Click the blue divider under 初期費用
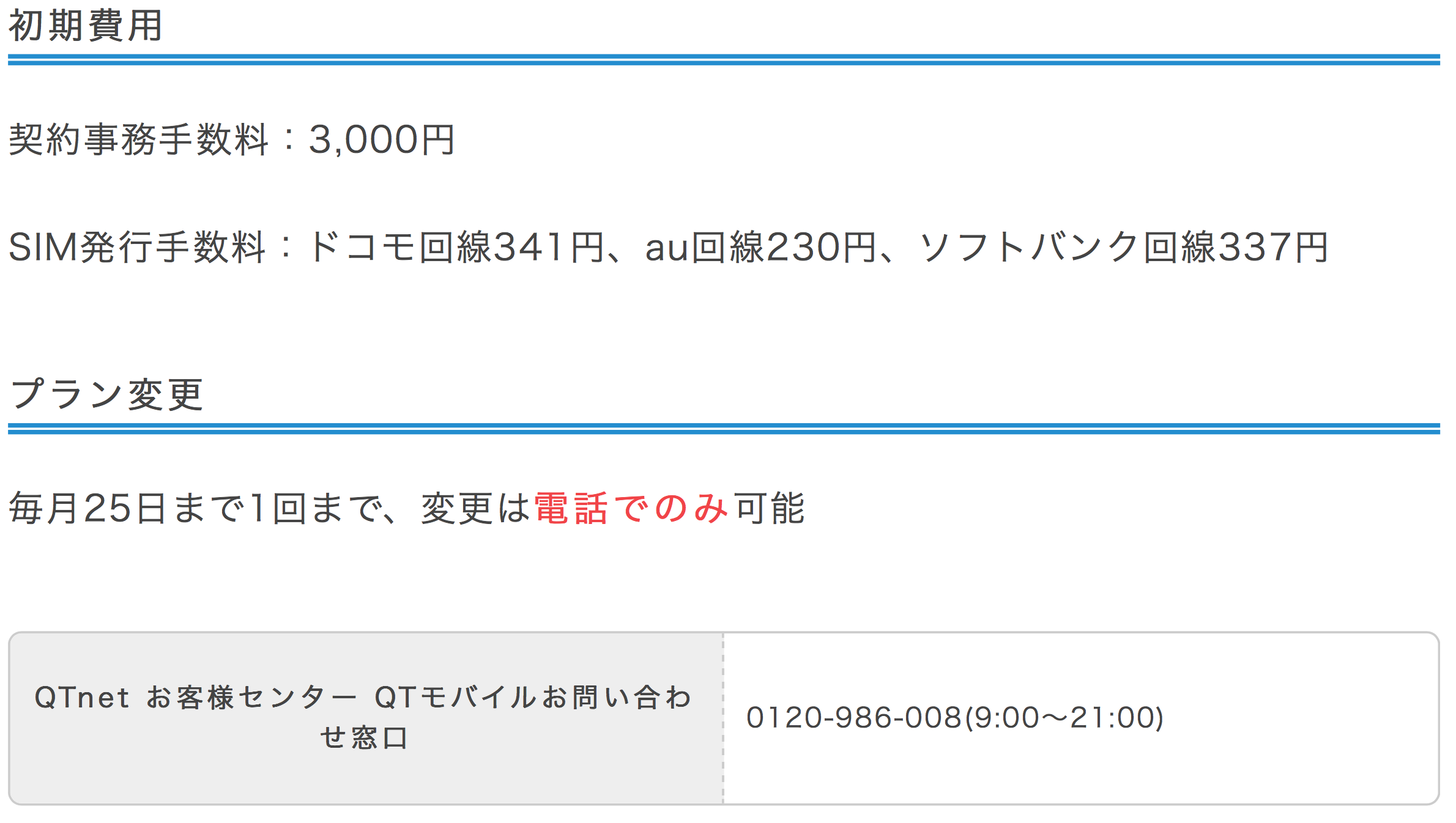 click(724, 59)
